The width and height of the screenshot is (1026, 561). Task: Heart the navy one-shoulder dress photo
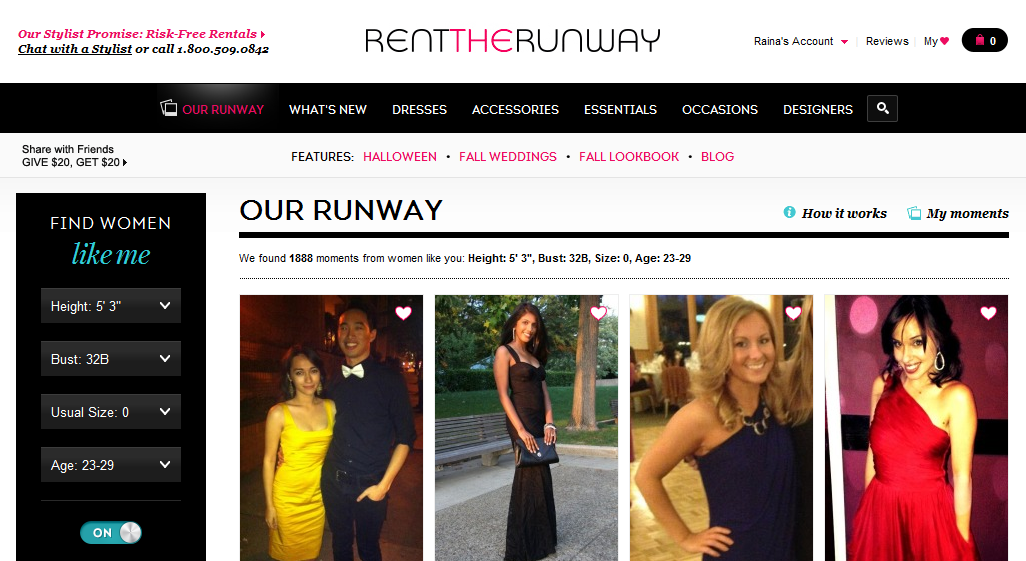coord(793,313)
